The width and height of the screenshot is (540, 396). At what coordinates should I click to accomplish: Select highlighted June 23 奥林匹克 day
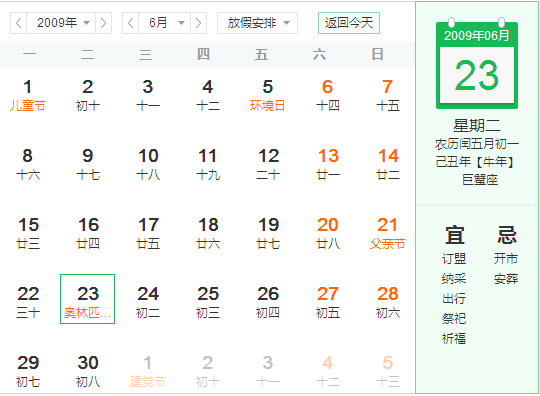point(87,299)
